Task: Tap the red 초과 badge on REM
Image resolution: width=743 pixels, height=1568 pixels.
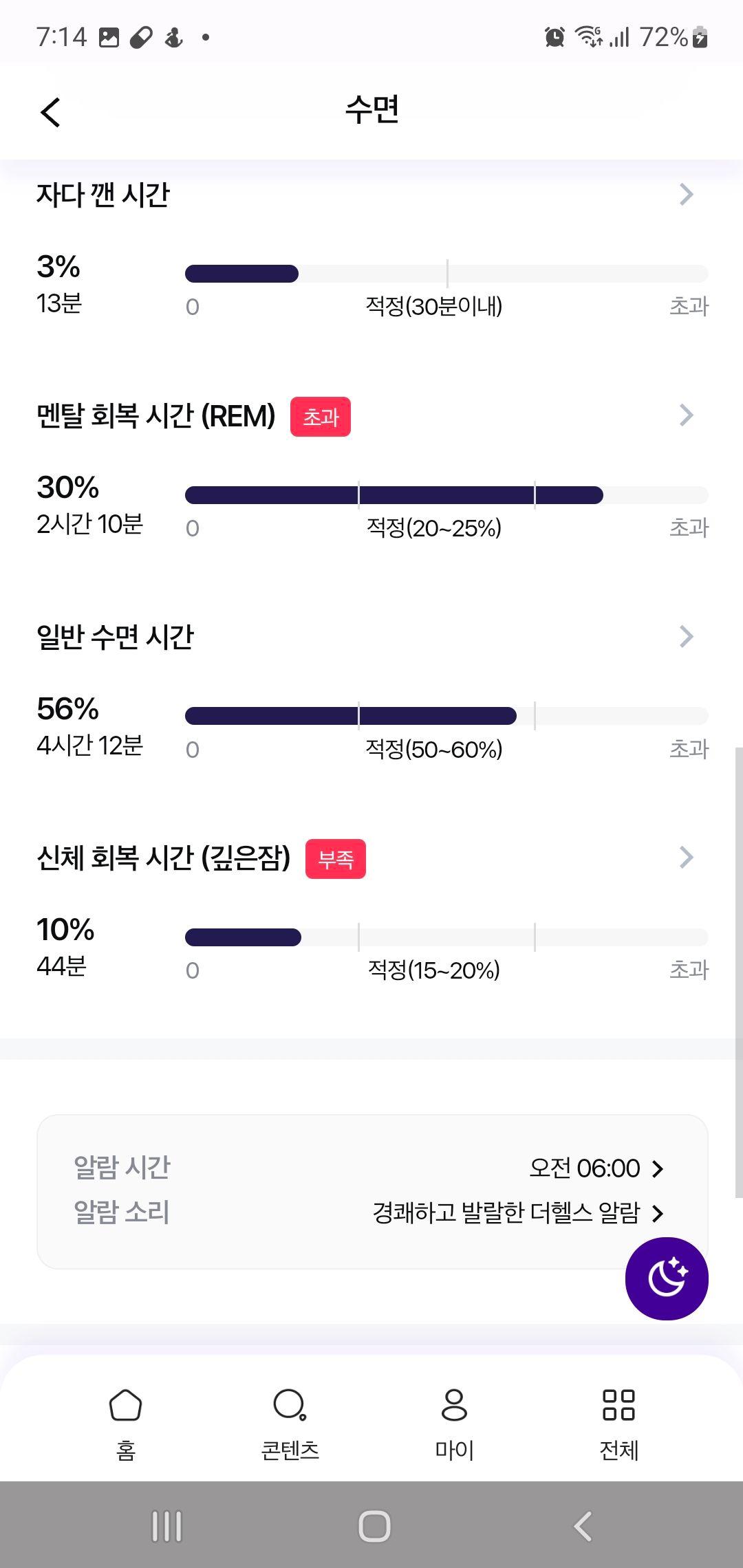Action: pos(321,417)
